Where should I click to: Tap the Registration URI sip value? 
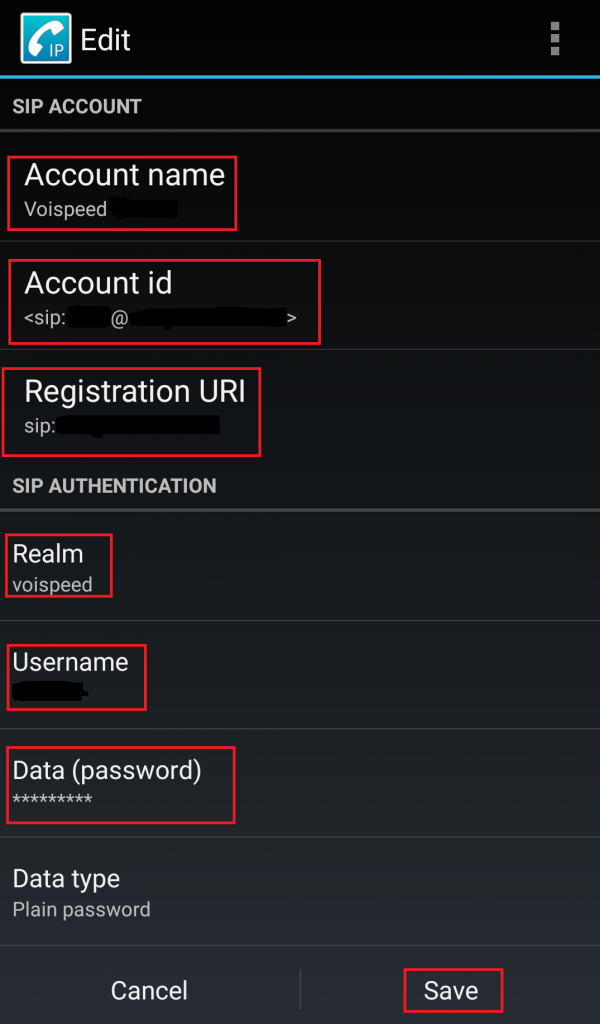click(x=122, y=426)
